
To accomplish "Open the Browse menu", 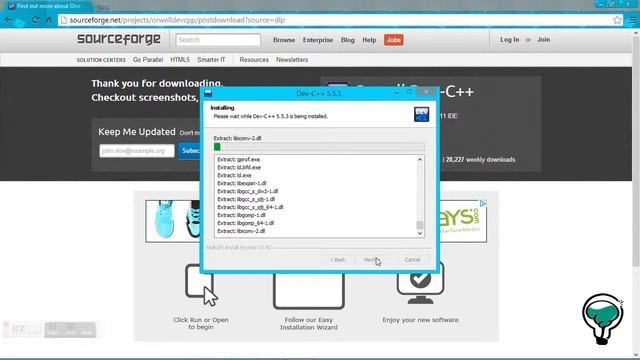I will coord(284,40).
